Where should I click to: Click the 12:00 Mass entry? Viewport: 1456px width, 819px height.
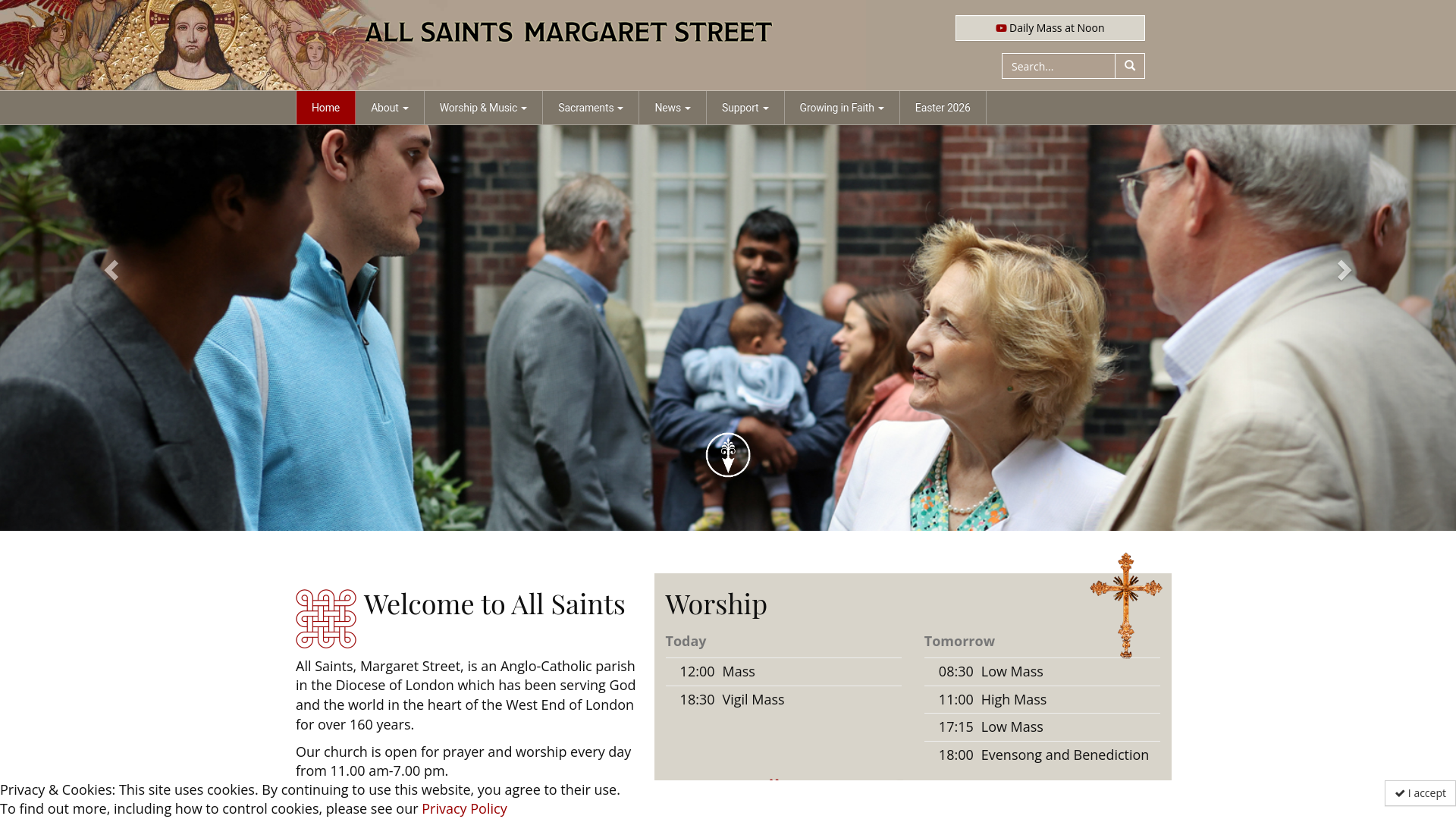pos(783,672)
